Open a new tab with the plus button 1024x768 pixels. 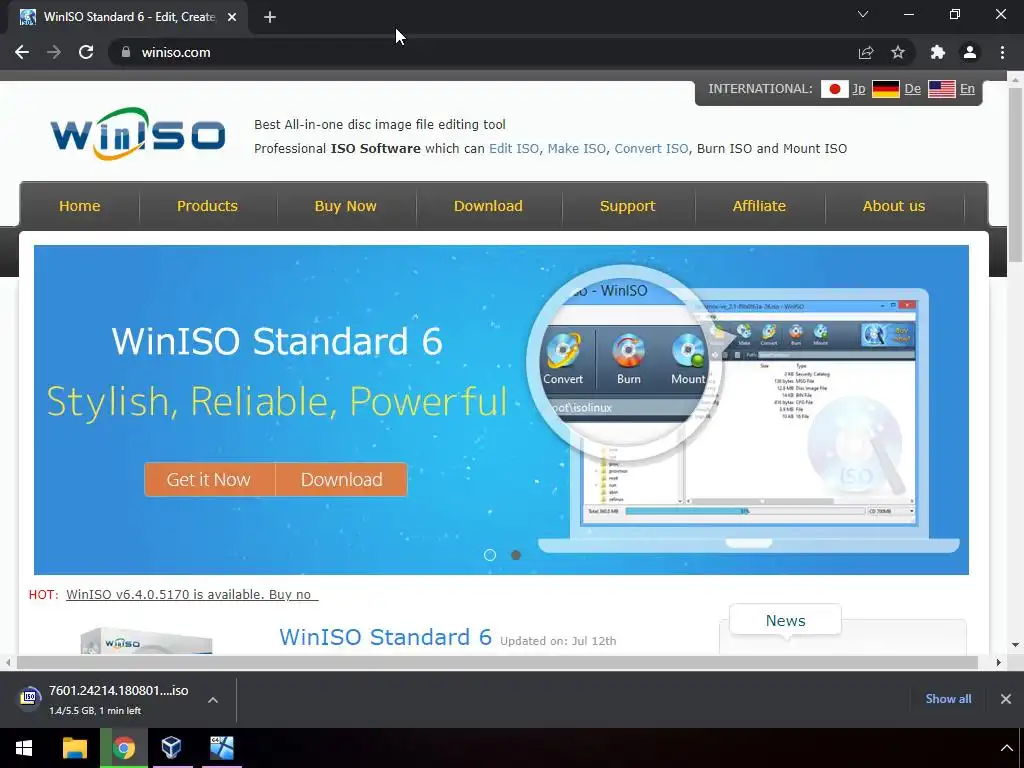coord(270,17)
